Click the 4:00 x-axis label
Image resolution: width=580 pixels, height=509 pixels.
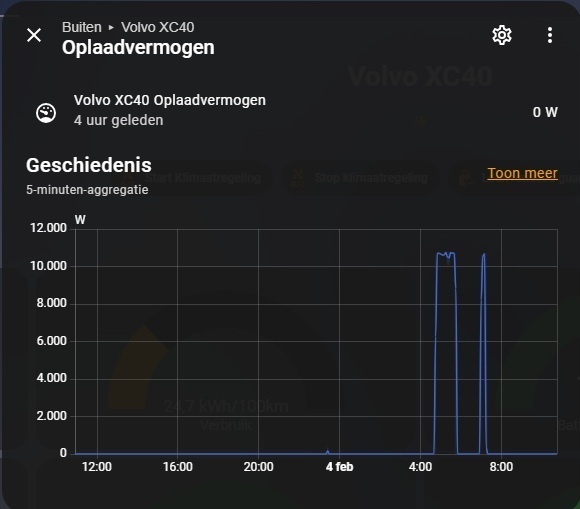[x=420, y=467]
